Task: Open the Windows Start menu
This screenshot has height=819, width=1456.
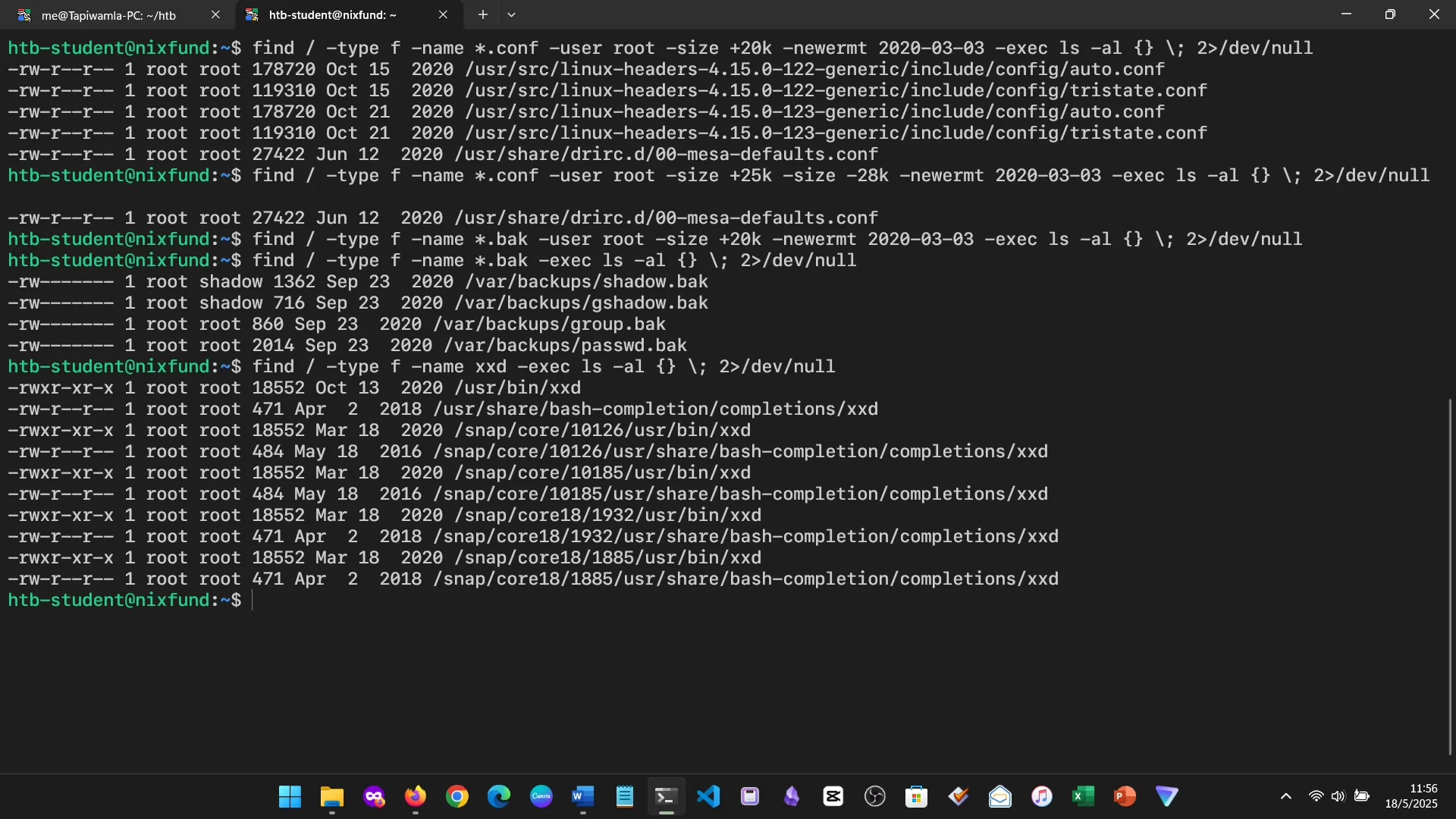Action: (x=290, y=796)
